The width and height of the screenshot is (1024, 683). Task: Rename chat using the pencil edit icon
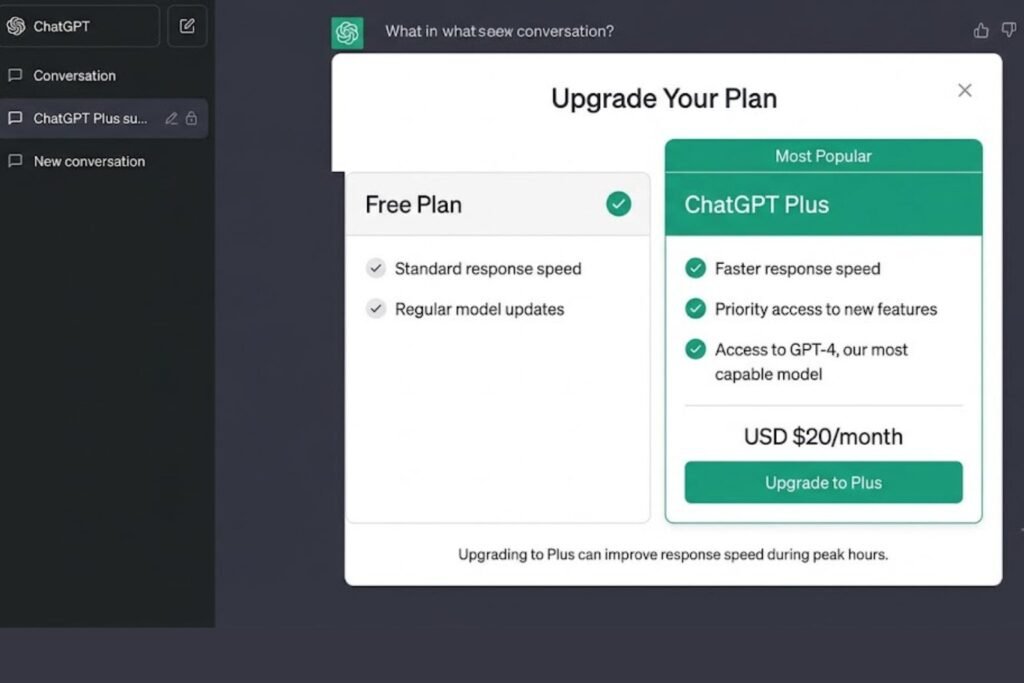tap(171, 118)
